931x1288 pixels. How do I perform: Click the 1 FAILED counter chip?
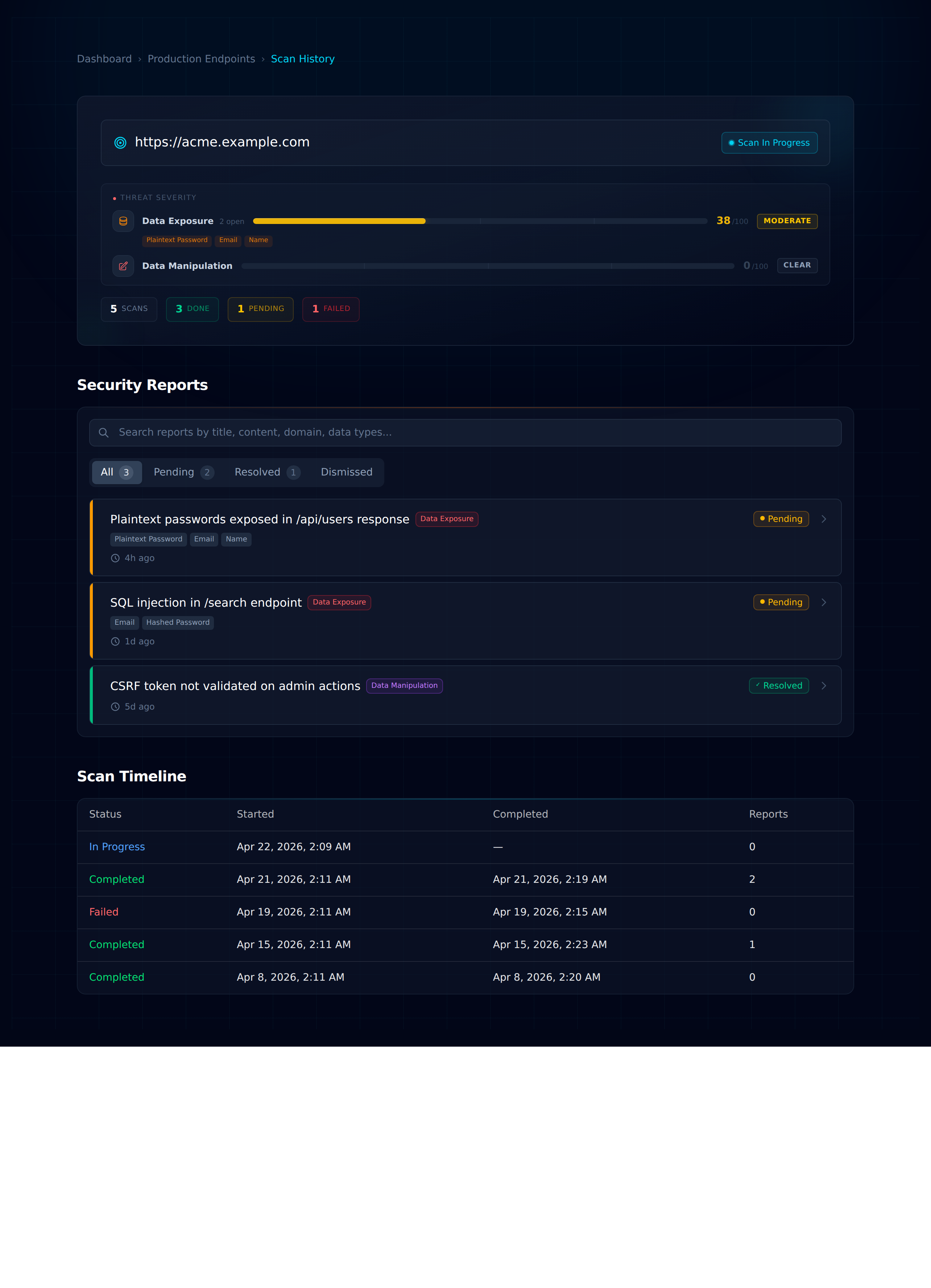point(331,309)
